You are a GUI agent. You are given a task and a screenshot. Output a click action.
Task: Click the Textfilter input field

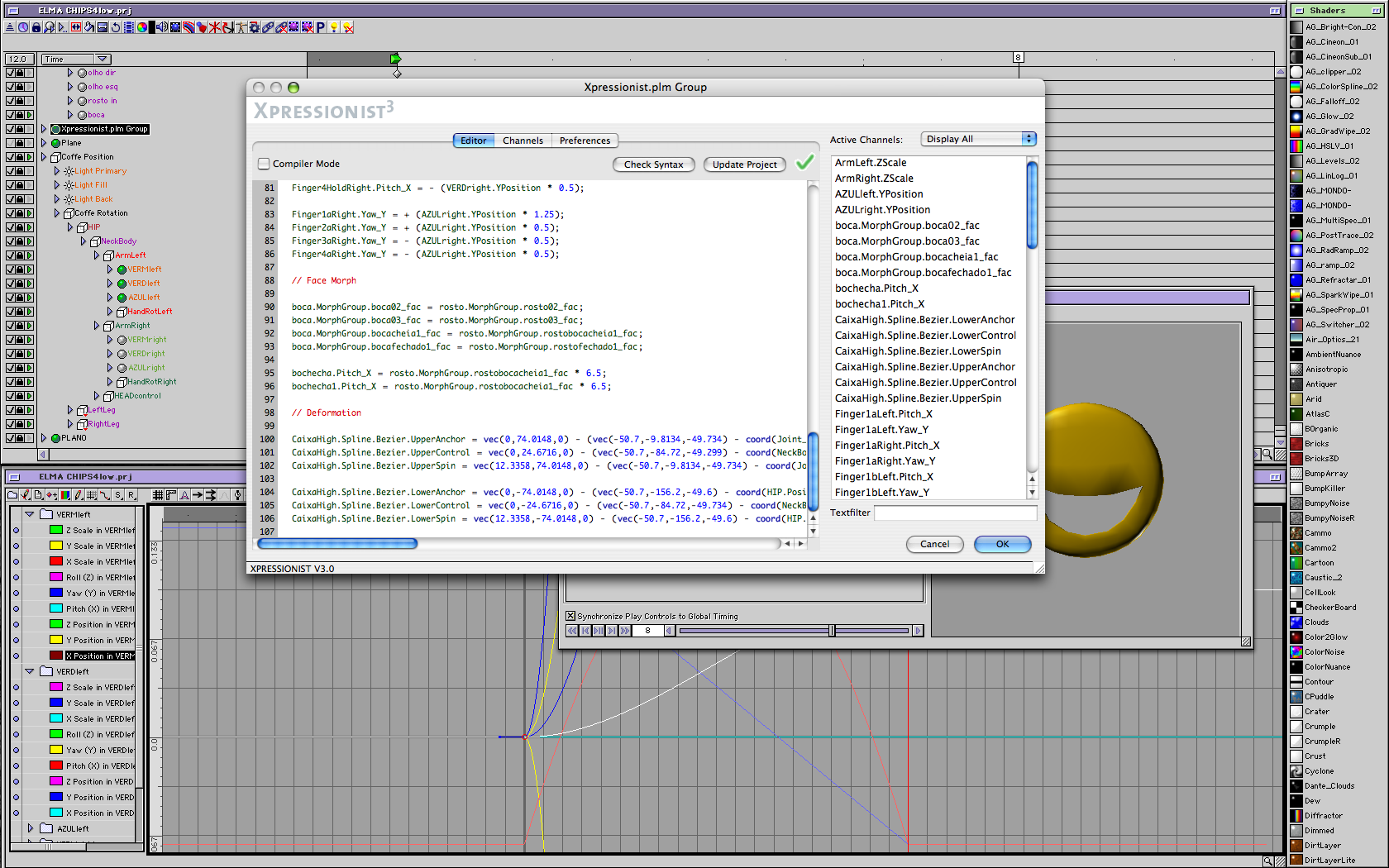point(955,513)
